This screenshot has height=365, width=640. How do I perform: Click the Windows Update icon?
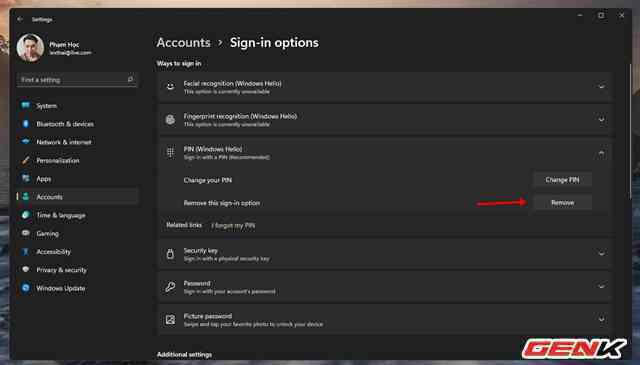pyautogui.click(x=26, y=288)
